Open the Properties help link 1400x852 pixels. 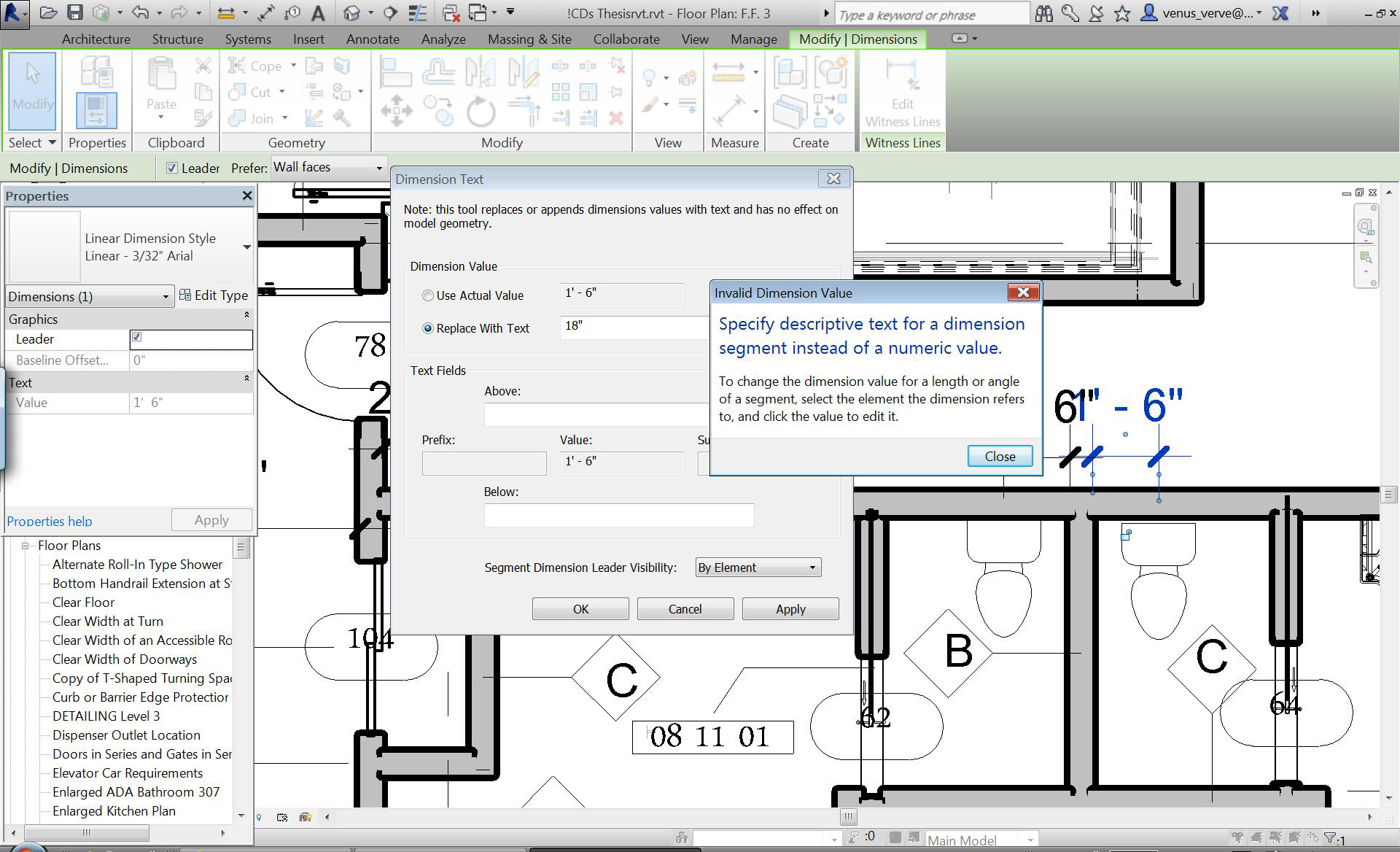[50, 521]
